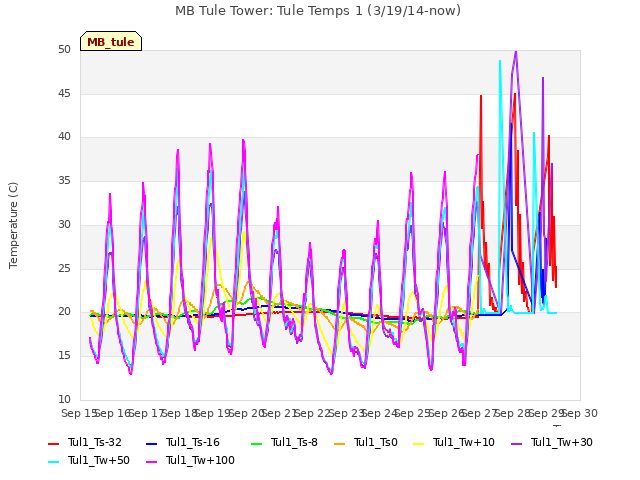
Task: Click the Temperature (C) axis label
Action: (x=13, y=225)
